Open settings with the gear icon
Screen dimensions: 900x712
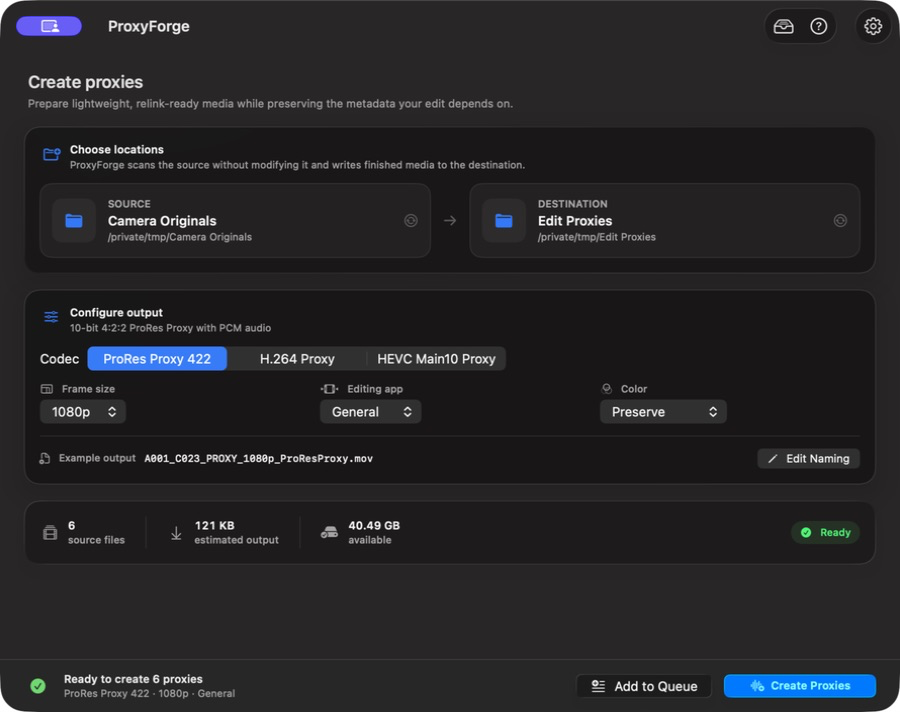coord(872,26)
